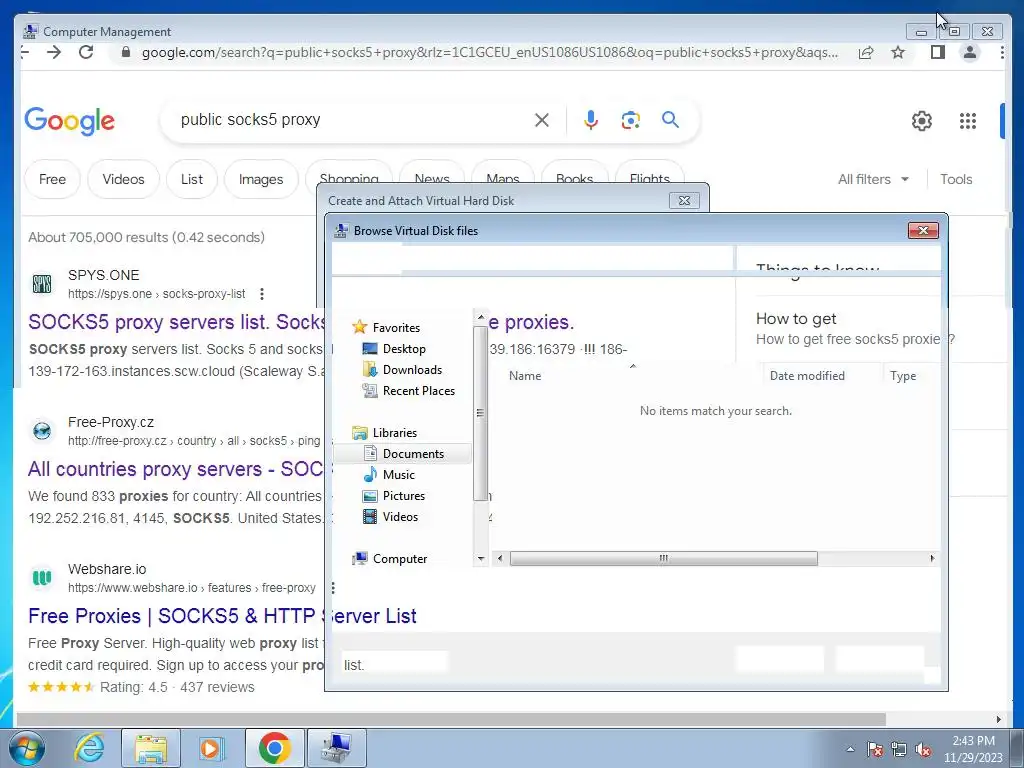Bookmark this page with the star icon

point(899,52)
